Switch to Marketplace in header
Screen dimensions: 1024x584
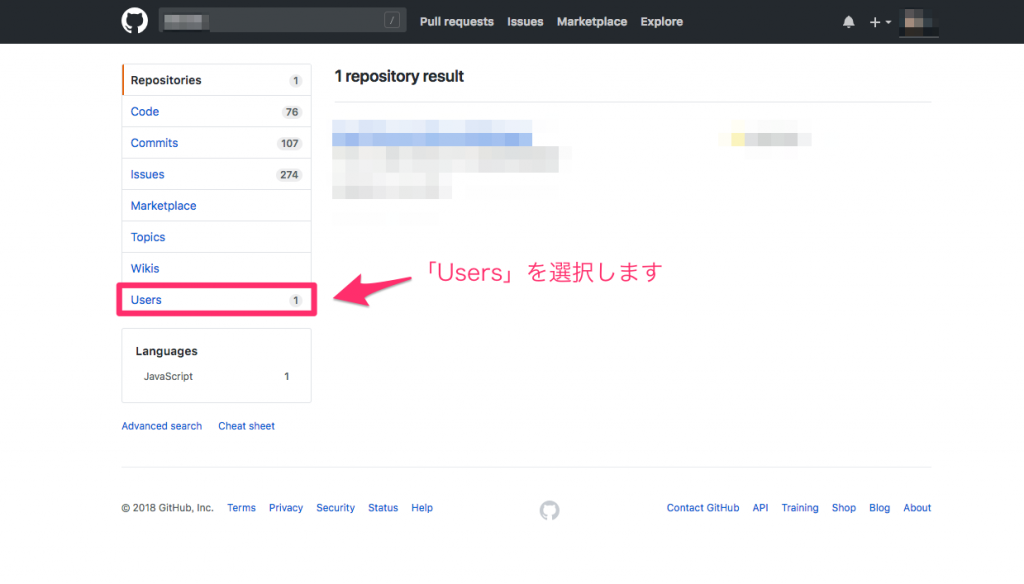(592, 21)
